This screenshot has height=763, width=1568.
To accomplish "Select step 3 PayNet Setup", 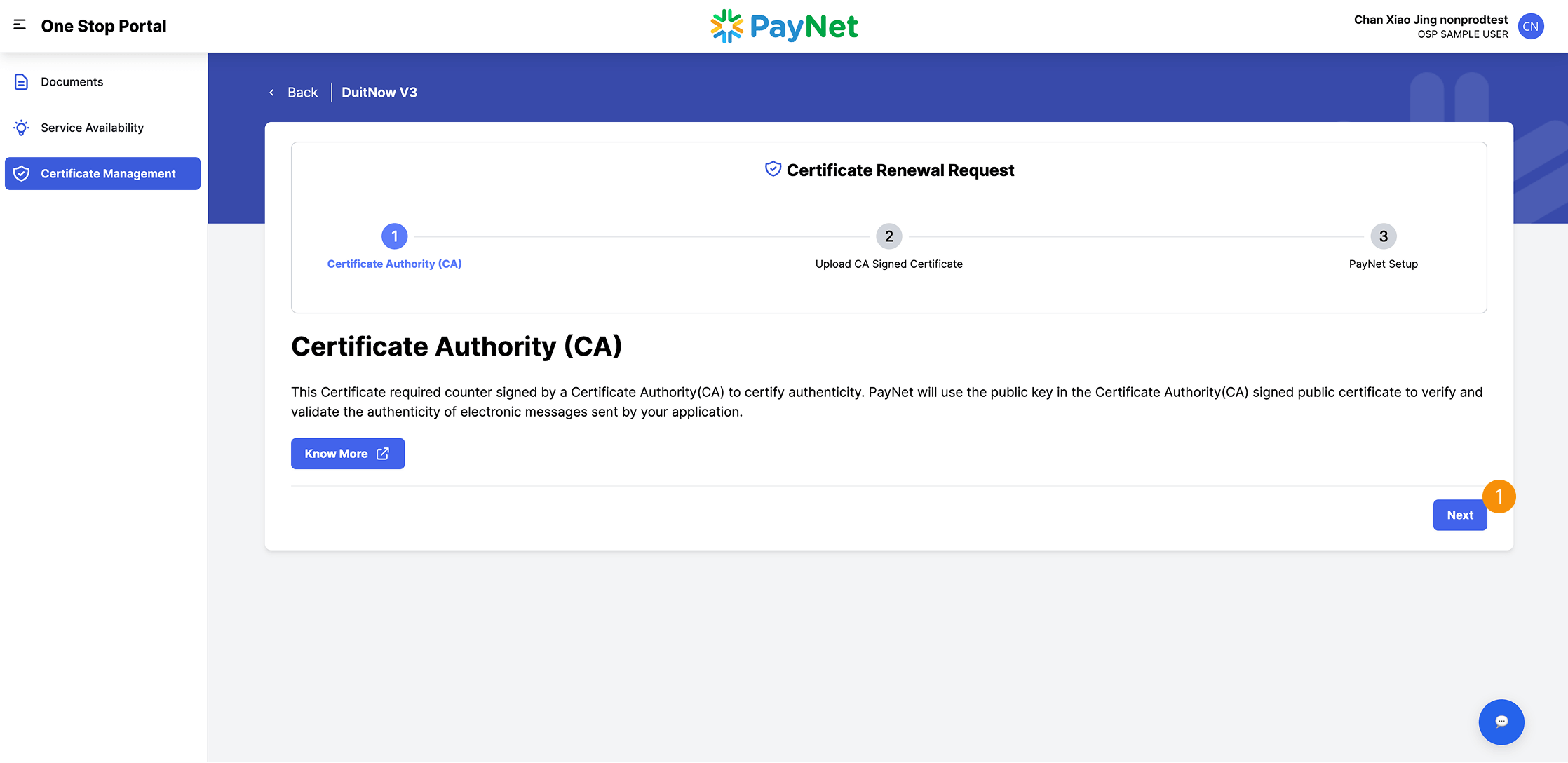I will [1383, 236].
